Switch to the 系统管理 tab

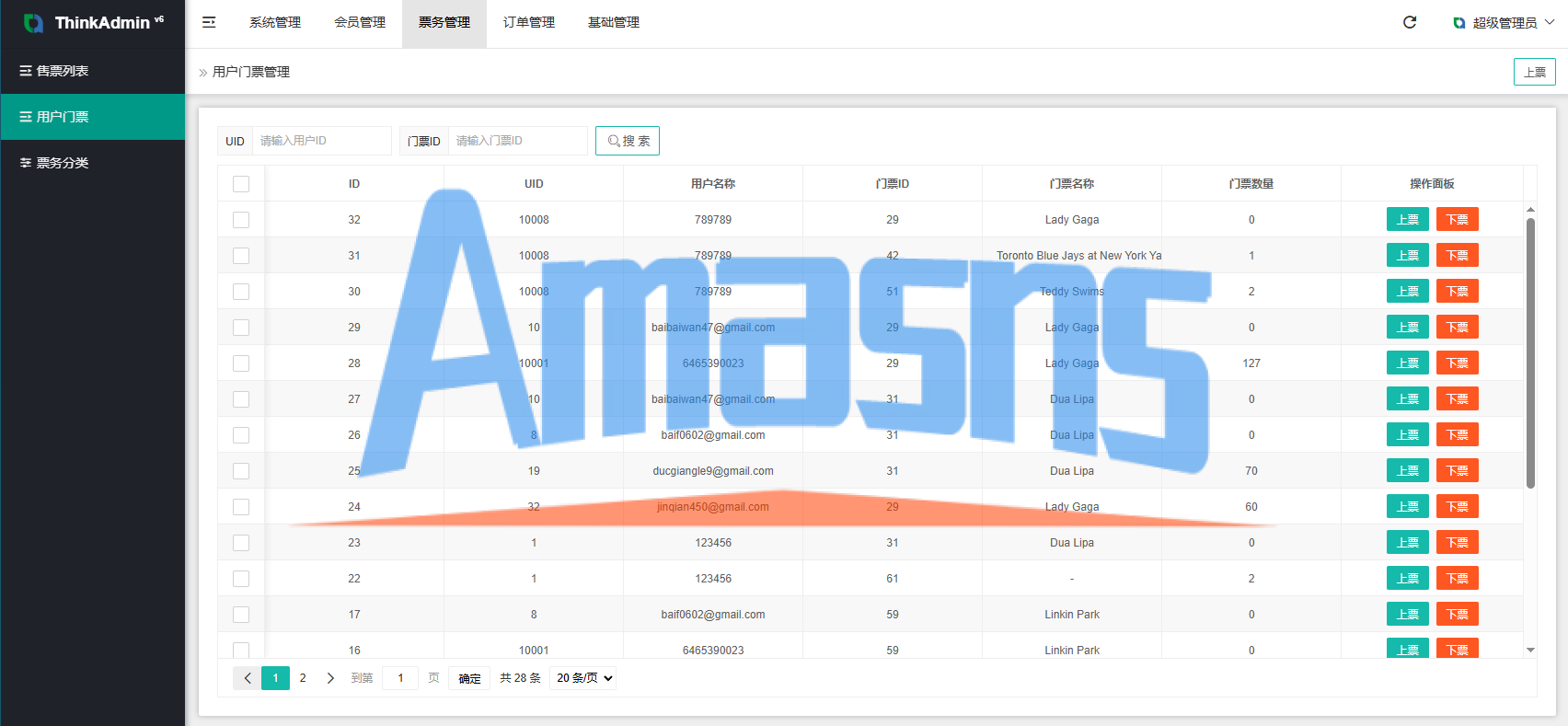275,23
